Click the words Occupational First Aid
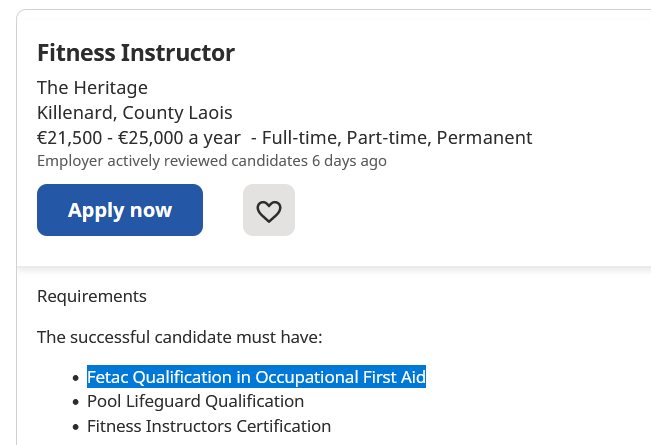Viewport: 651px width, 445px height. pyautogui.click(x=340, y=377)
